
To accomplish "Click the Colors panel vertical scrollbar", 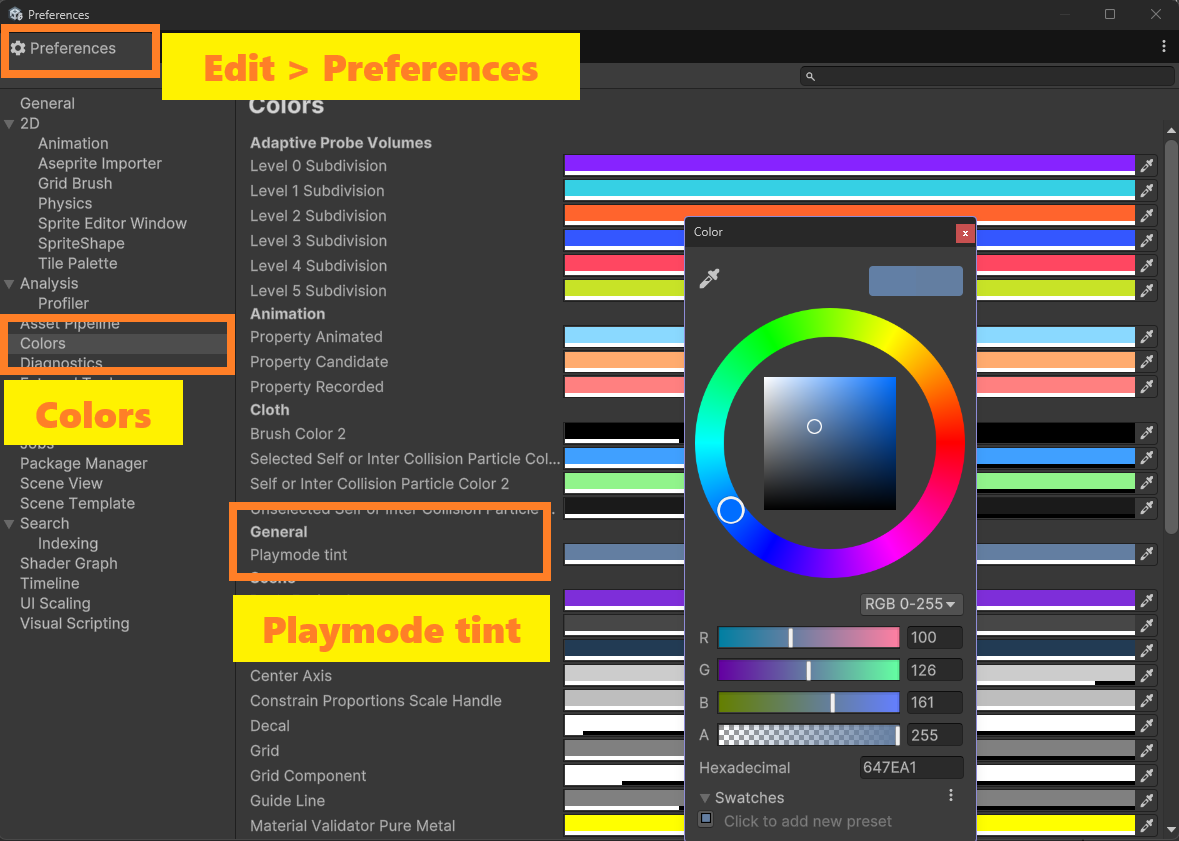I will click(x=1171, y=337).
